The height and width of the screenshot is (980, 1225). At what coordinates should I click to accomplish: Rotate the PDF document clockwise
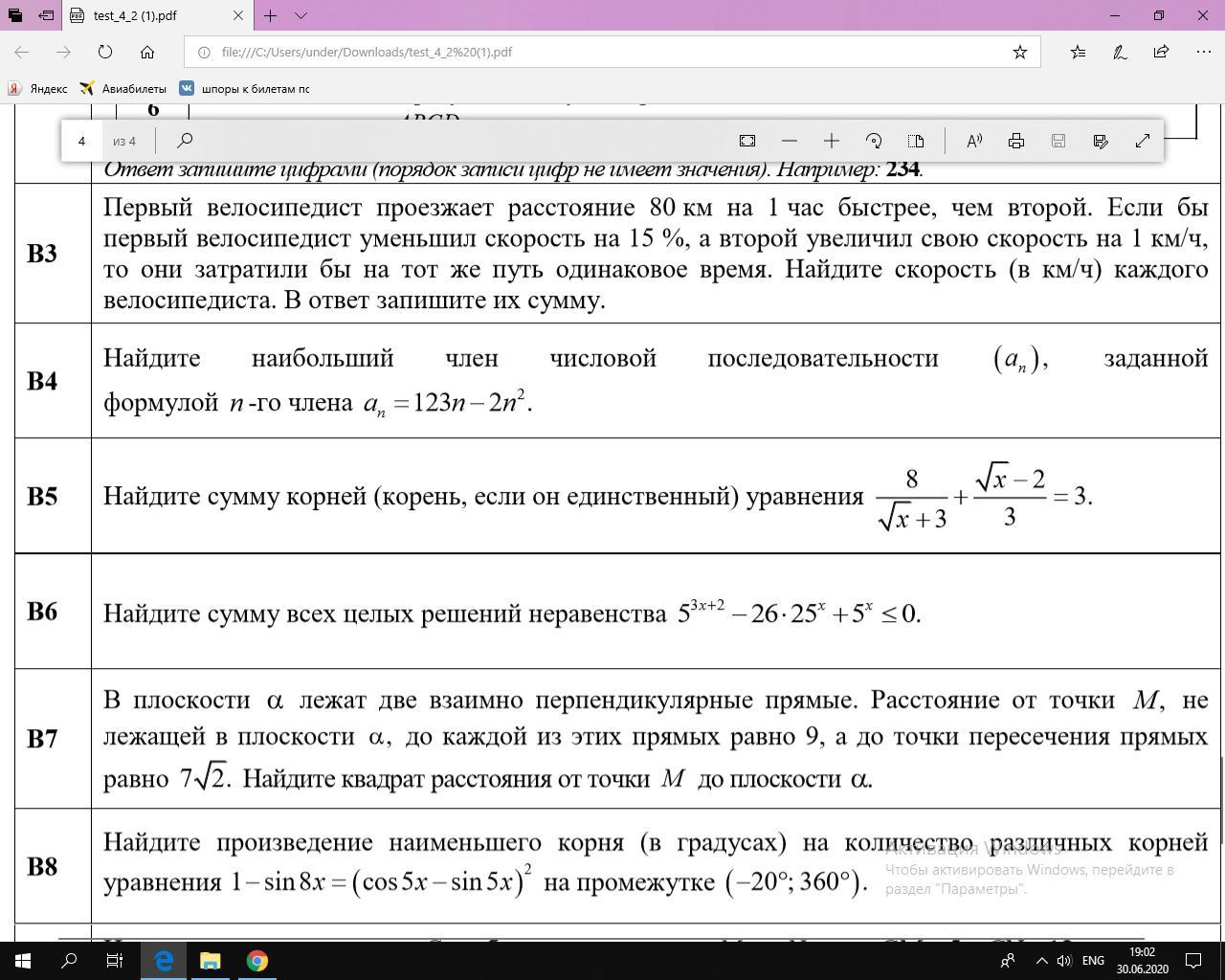point(874,141)
